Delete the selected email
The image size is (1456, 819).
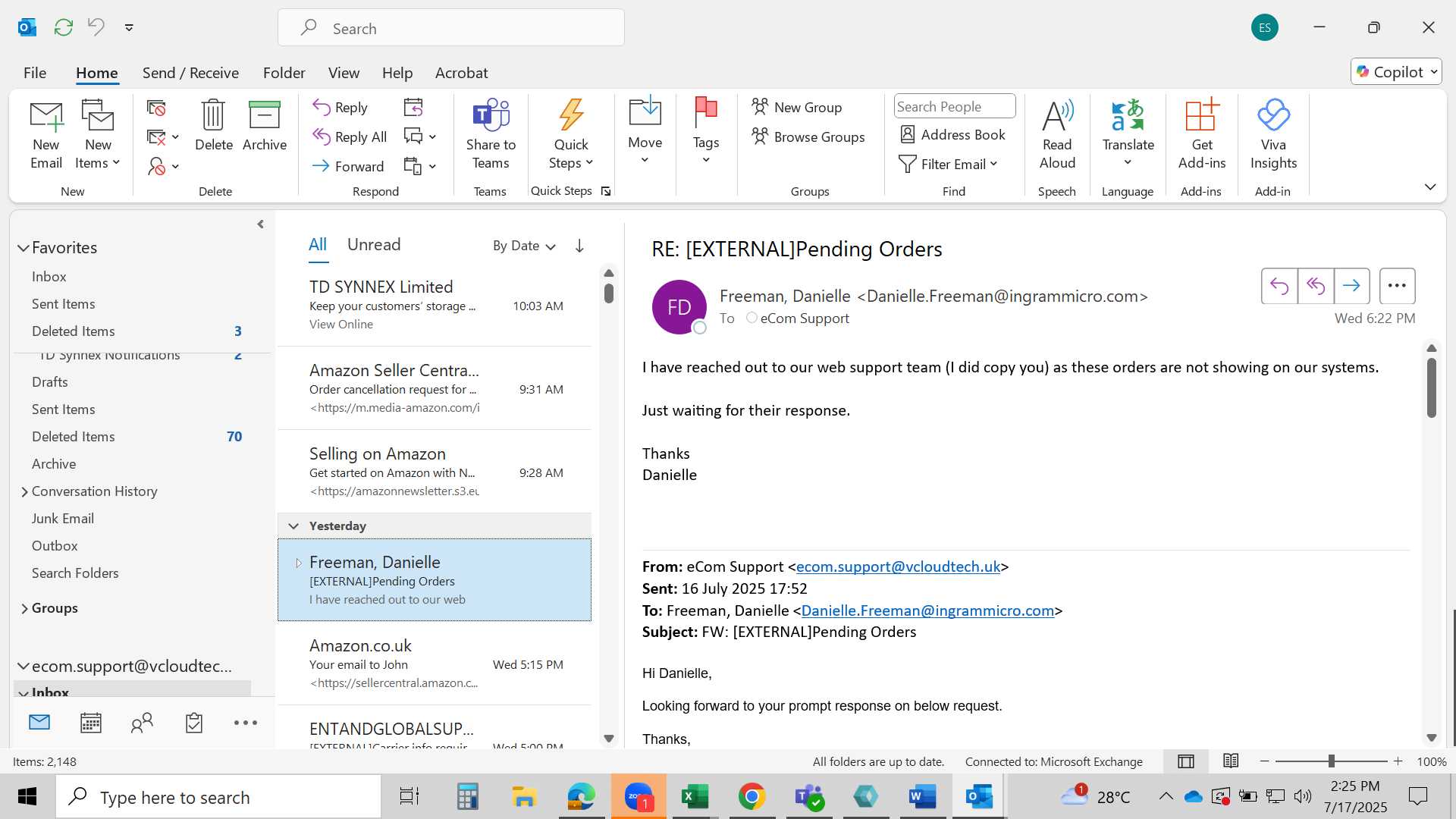tap(214, 126)
